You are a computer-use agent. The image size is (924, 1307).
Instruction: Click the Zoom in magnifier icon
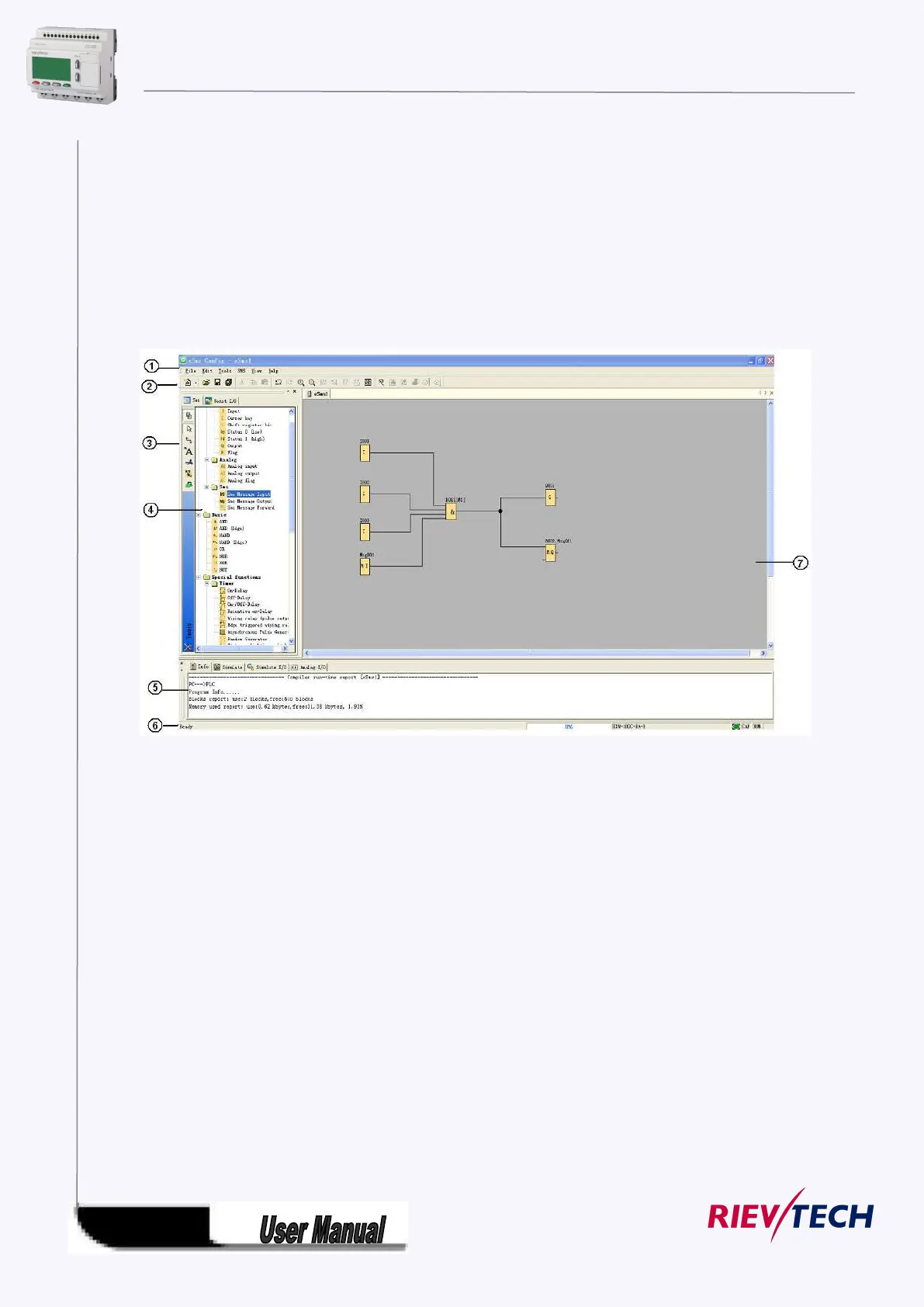point(301,382)
